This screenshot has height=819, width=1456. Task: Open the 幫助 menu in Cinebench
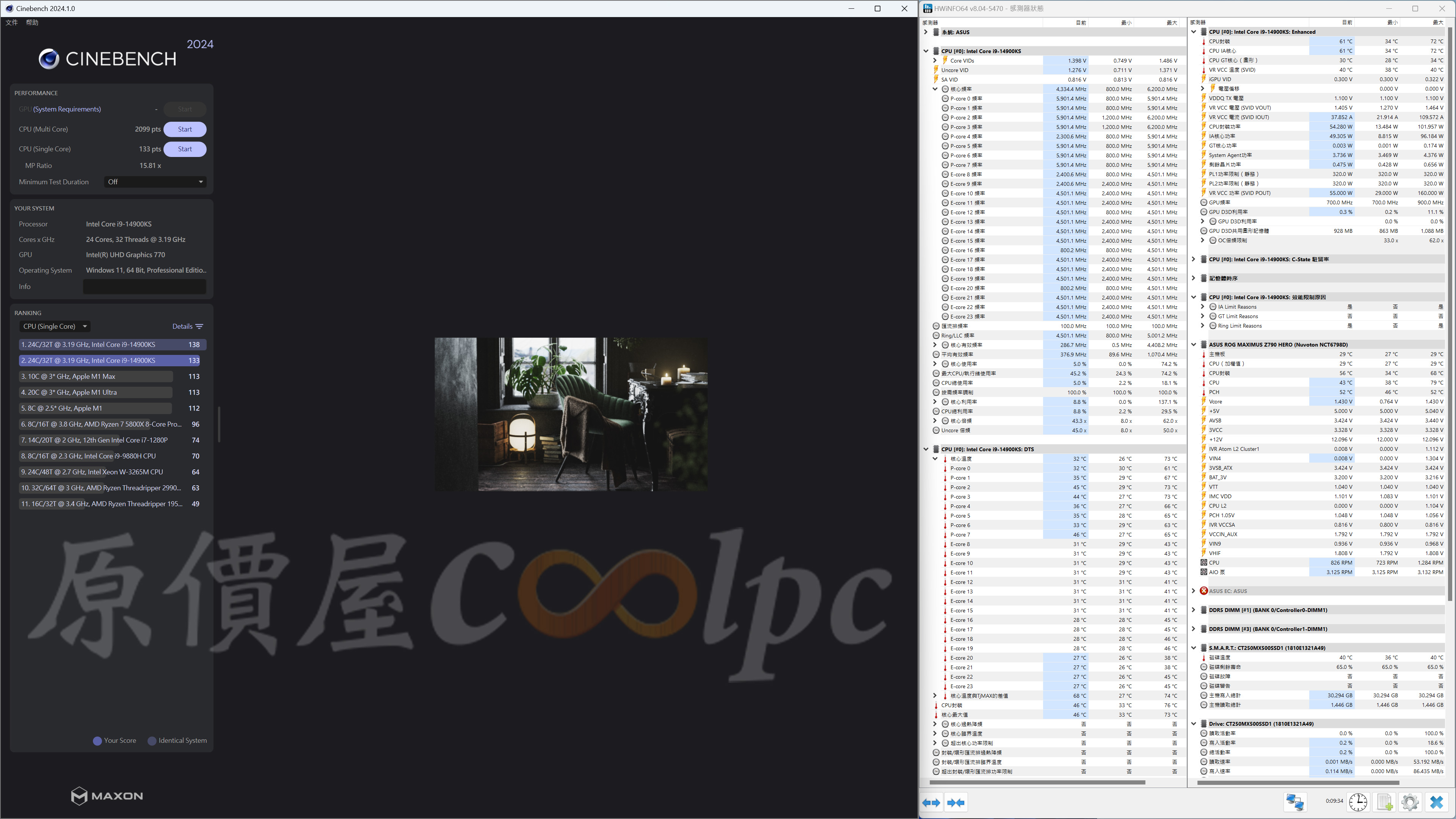pos(32,23)
